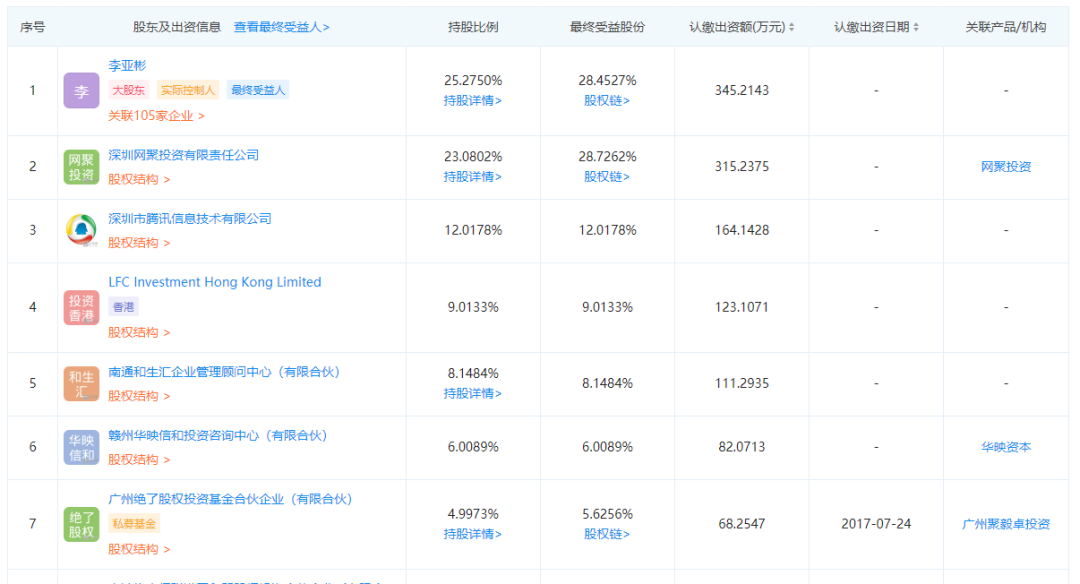Open 持股详情 for 8.1484% row

tap(472, 394)
